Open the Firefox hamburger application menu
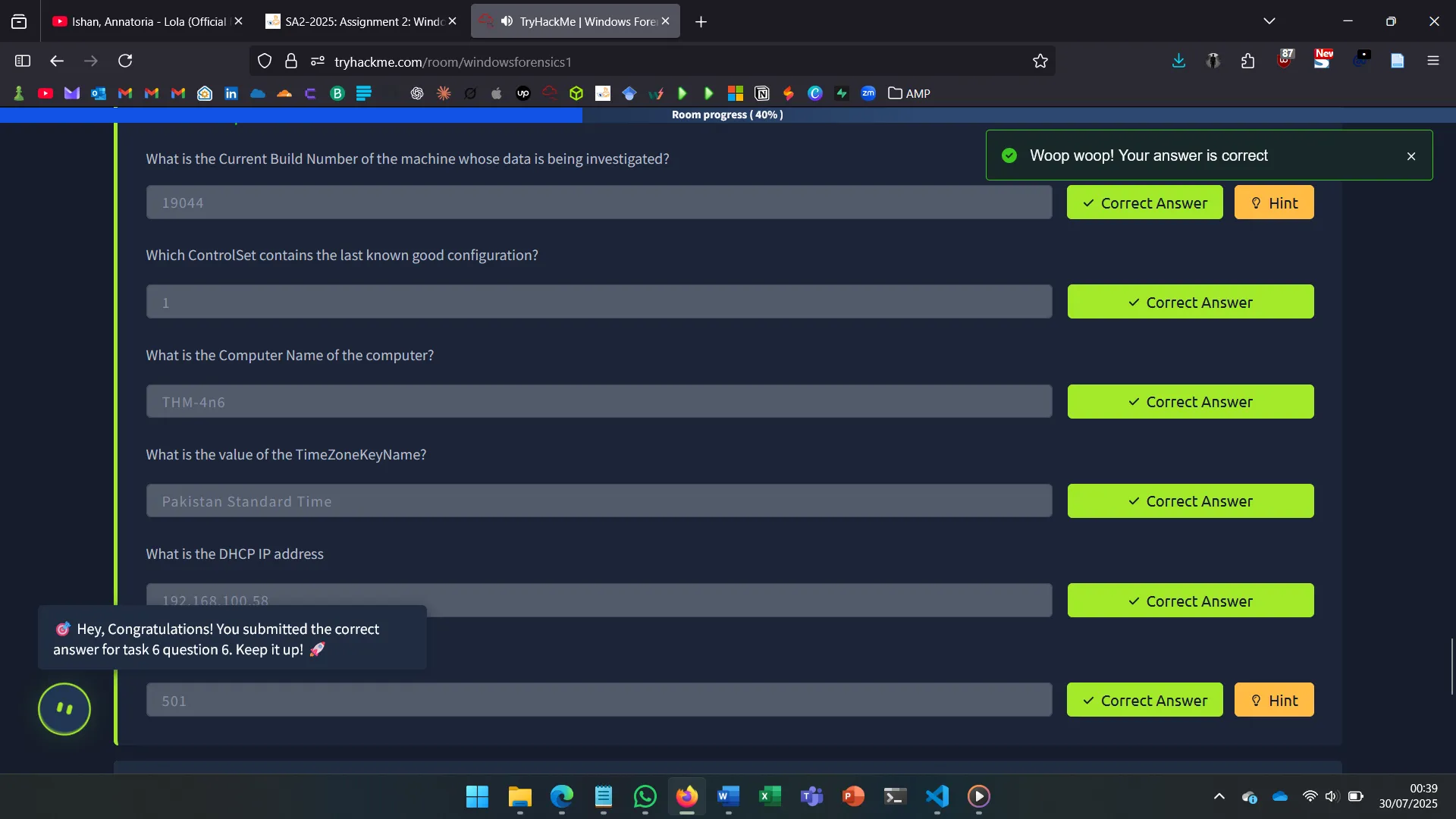Screen dimensions: 1456x819 [x=1432, y=61]
